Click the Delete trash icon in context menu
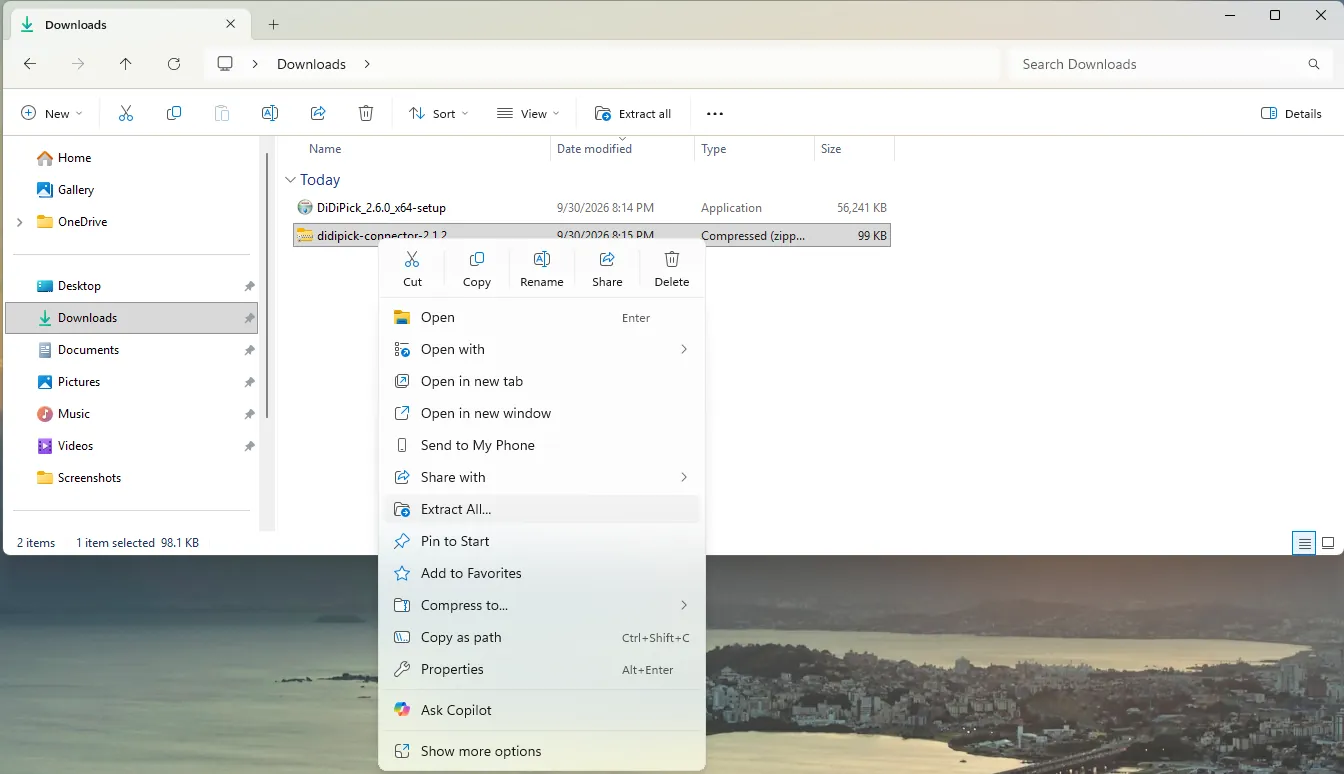The image size is (1344, 774). [672, 260]
